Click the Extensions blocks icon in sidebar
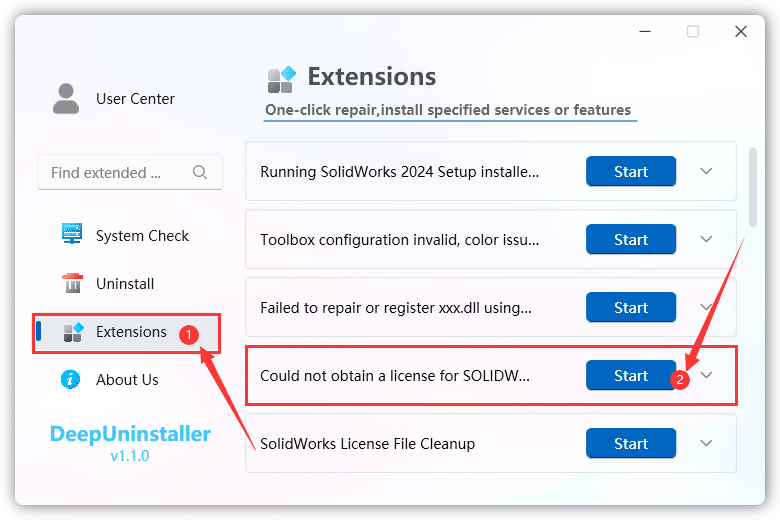This screenshot has height=520, width=780. pos(72,332)
